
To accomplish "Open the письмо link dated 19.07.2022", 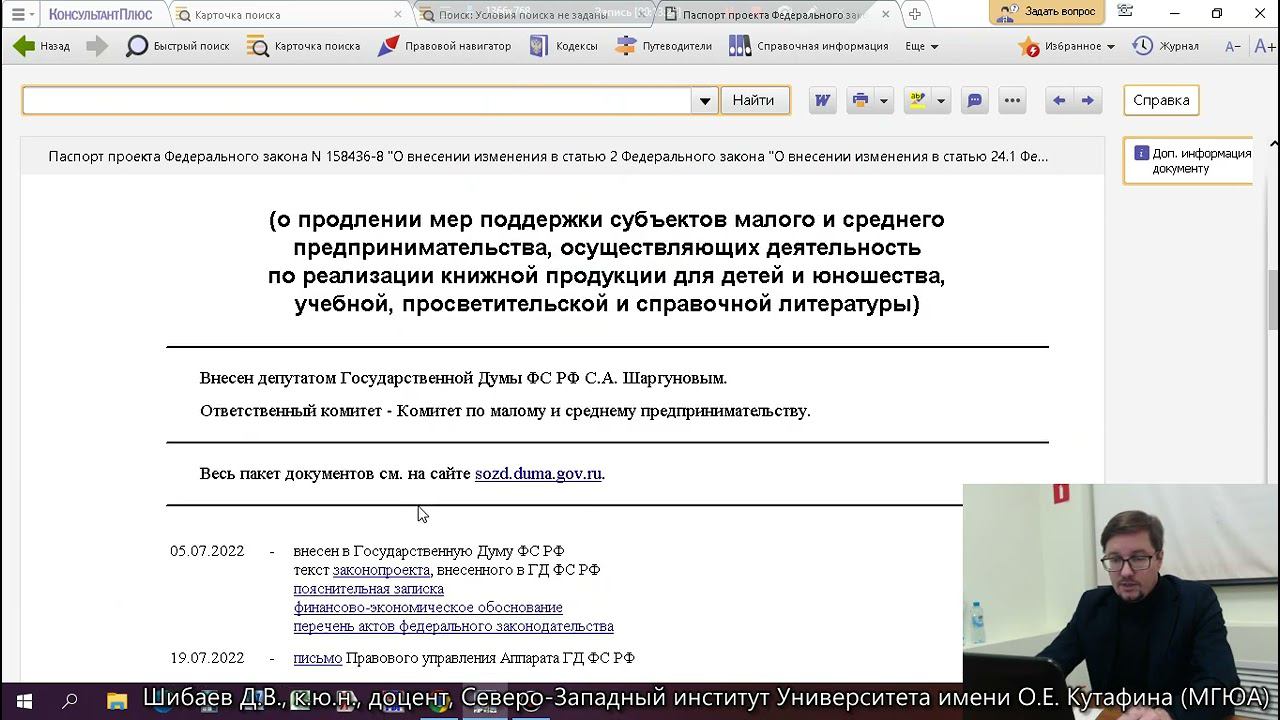I will [318, 658].
